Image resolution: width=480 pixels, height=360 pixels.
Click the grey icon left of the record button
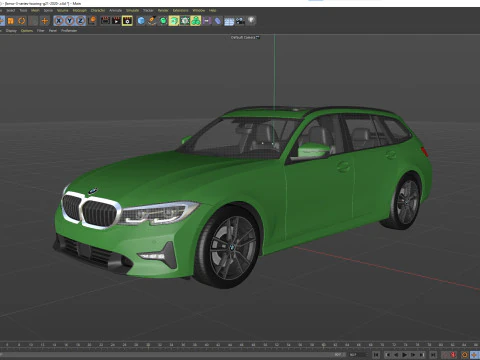pyautogui.click(x=445, y=355)
